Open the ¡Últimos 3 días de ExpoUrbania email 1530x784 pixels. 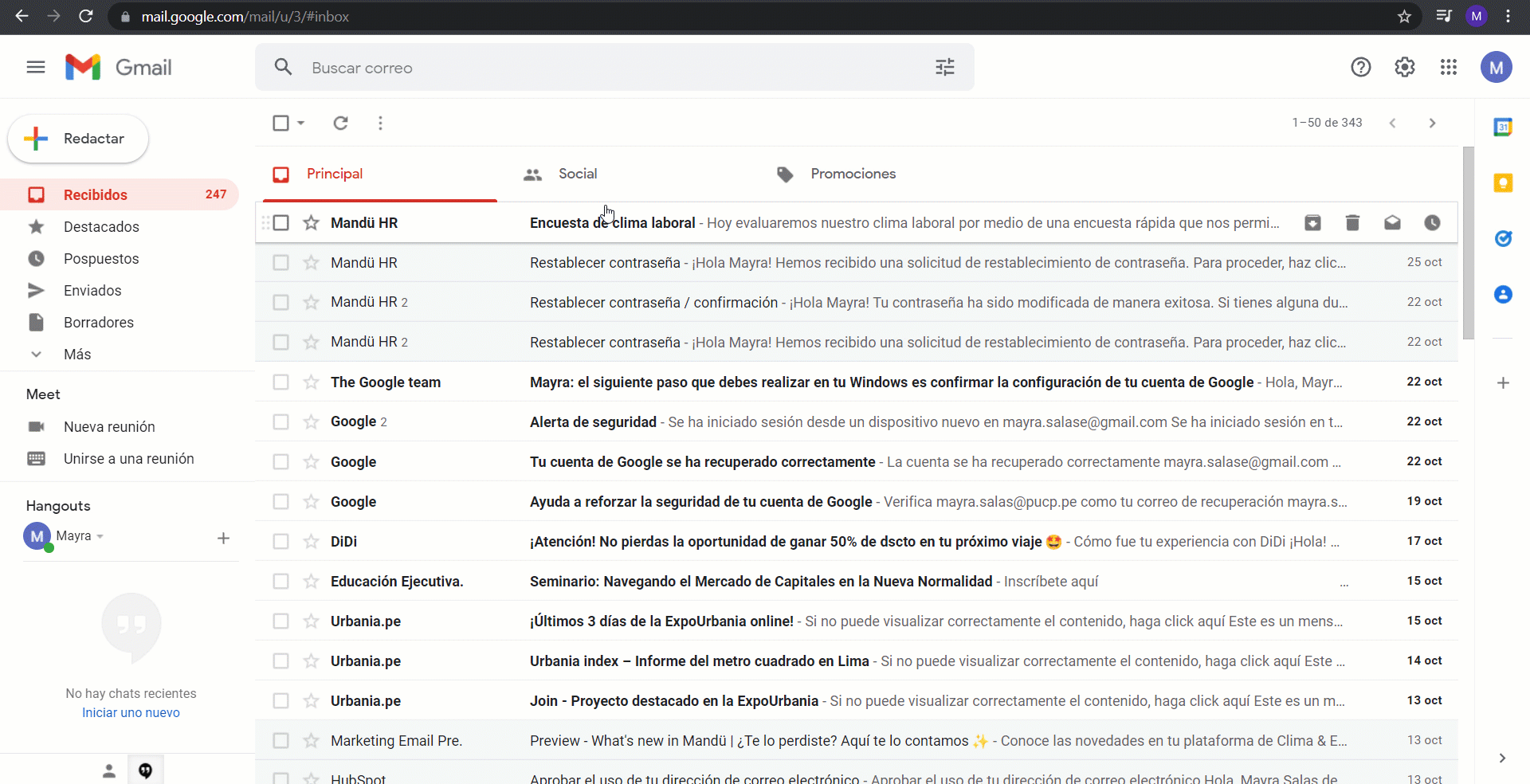tap(857, 621)
